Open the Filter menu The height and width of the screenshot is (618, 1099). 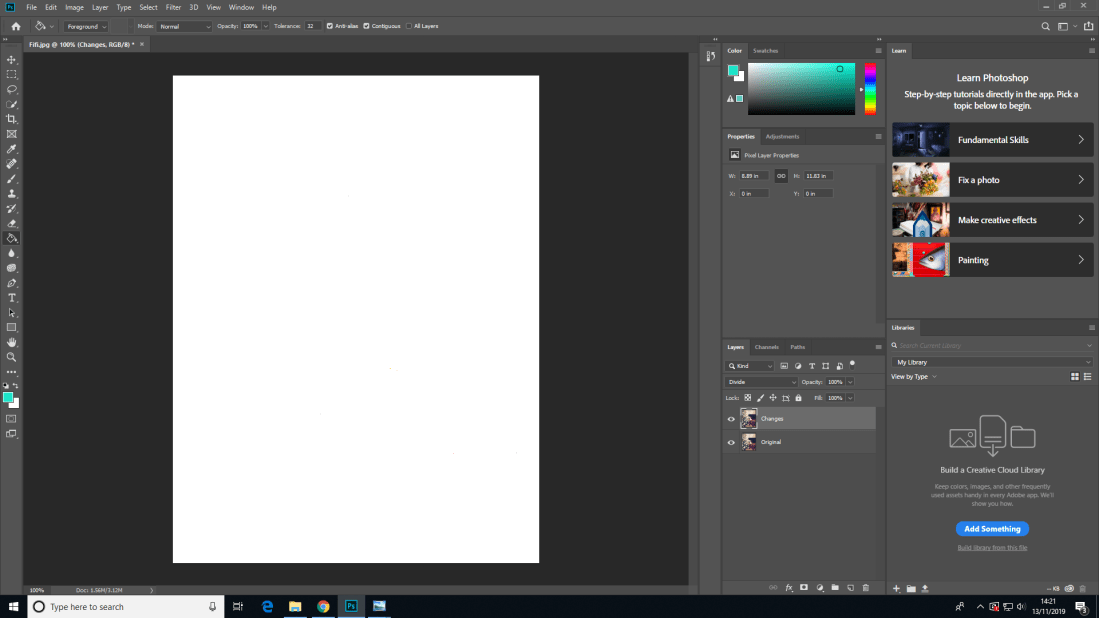point(173,7)
